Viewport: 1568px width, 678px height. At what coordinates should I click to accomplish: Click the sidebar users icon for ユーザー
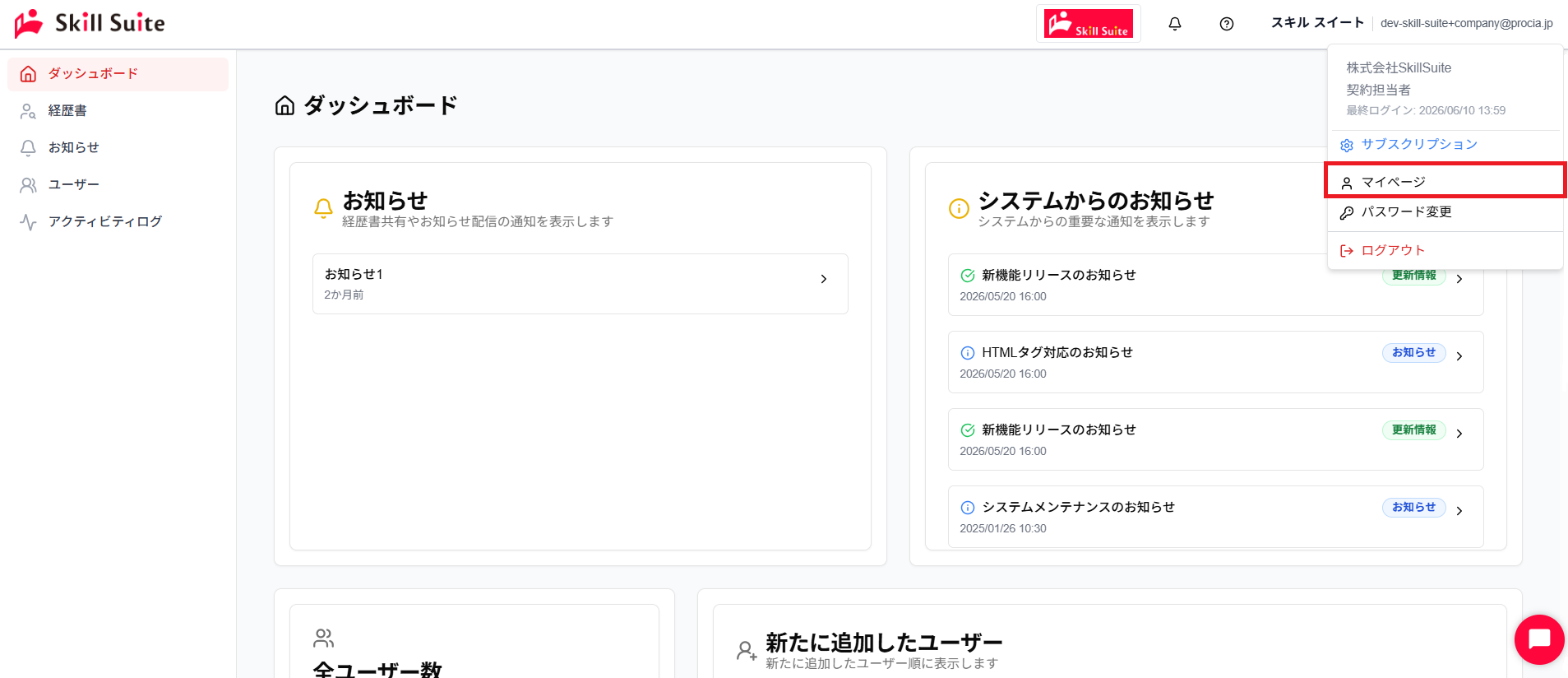click(x=28, y=185)
